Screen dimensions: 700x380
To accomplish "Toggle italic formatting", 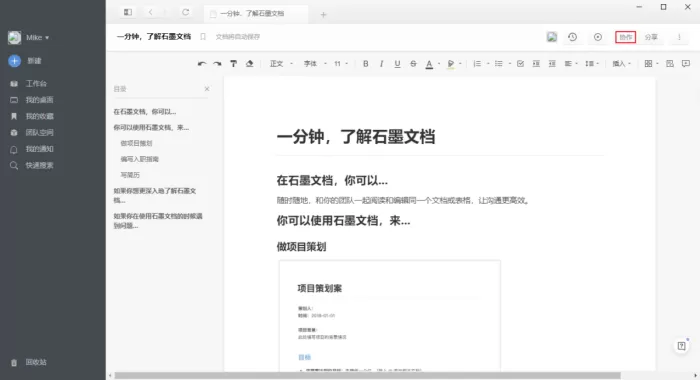I will click(381, 64).
